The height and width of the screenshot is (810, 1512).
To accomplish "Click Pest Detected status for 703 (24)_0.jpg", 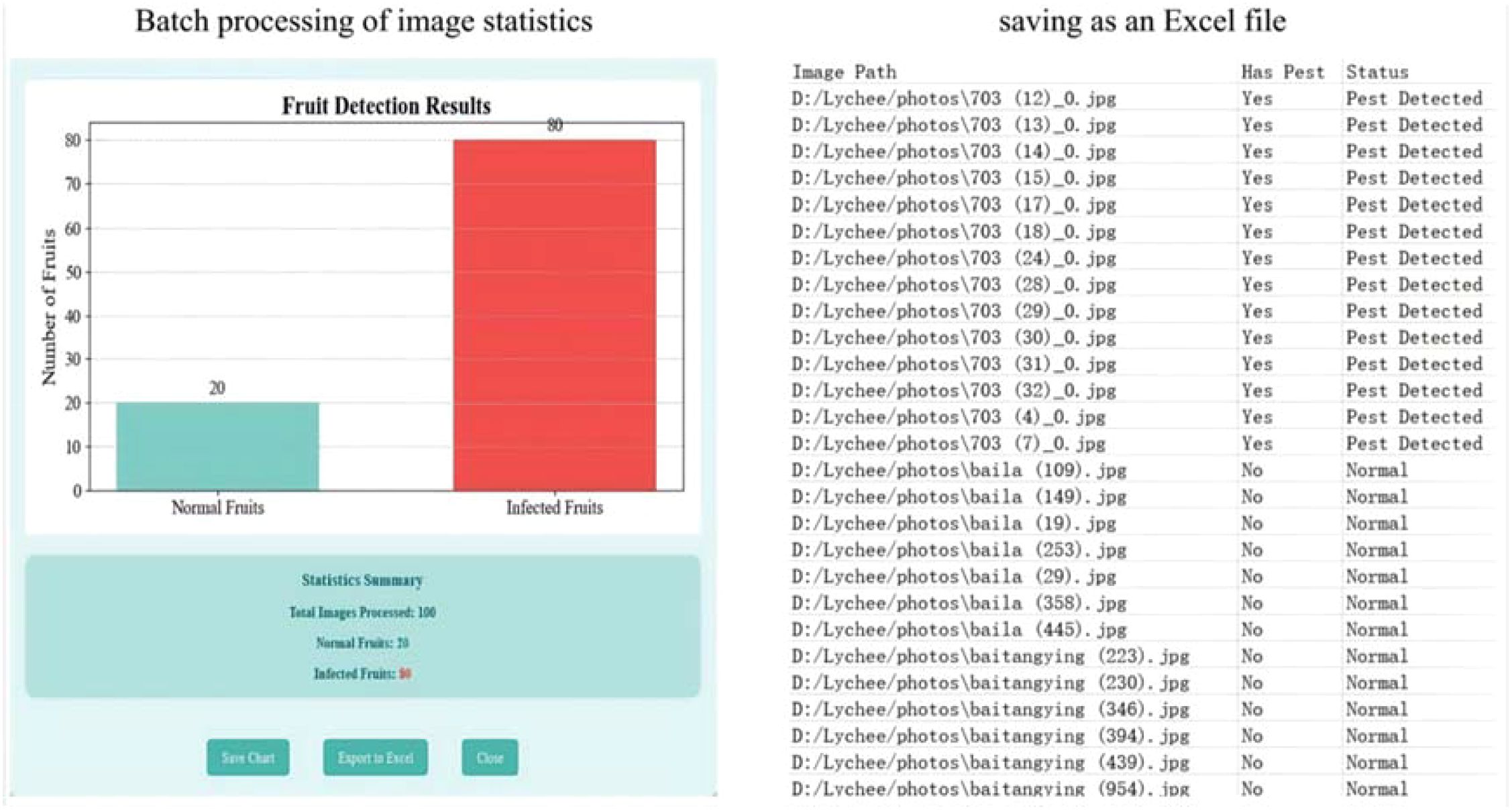I will [x=1414, y=258].
